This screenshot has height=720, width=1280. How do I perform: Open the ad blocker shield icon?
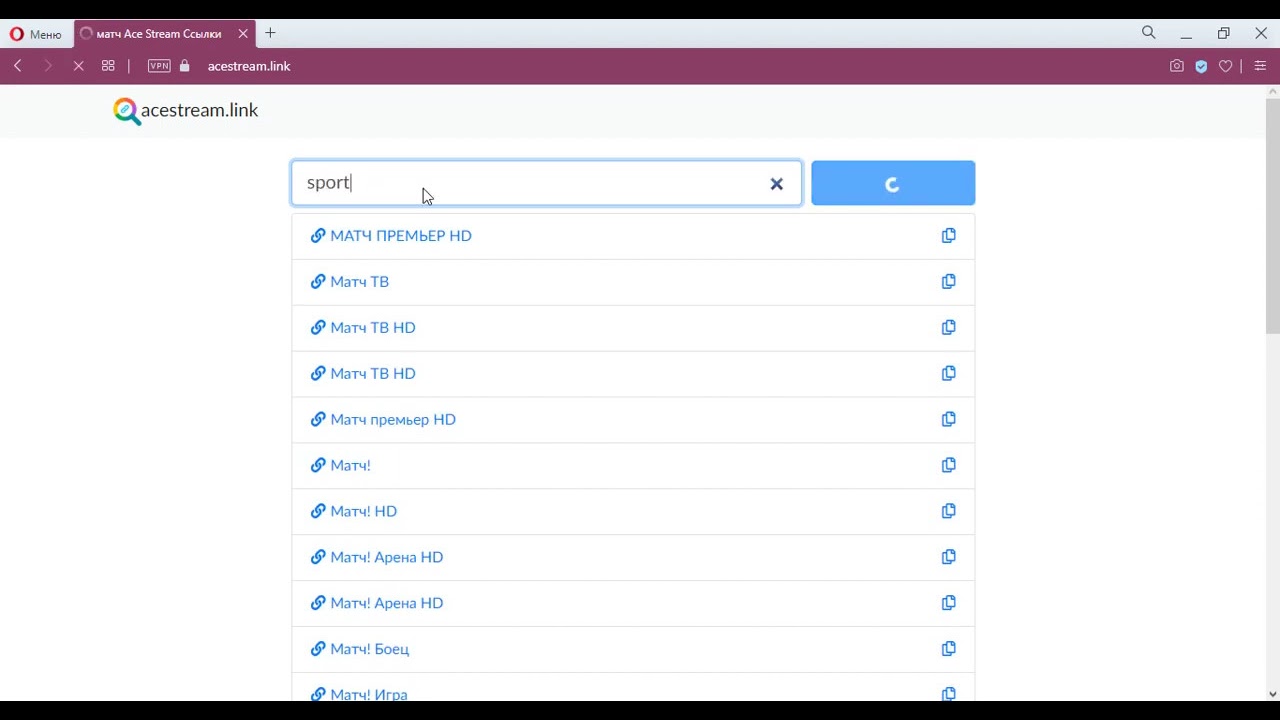click(x=1201, y=66)
